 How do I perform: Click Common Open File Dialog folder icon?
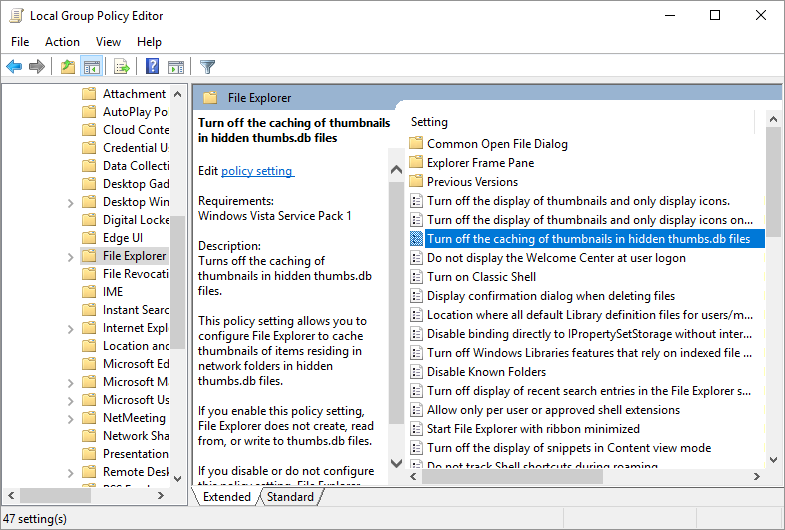[416, 144]
